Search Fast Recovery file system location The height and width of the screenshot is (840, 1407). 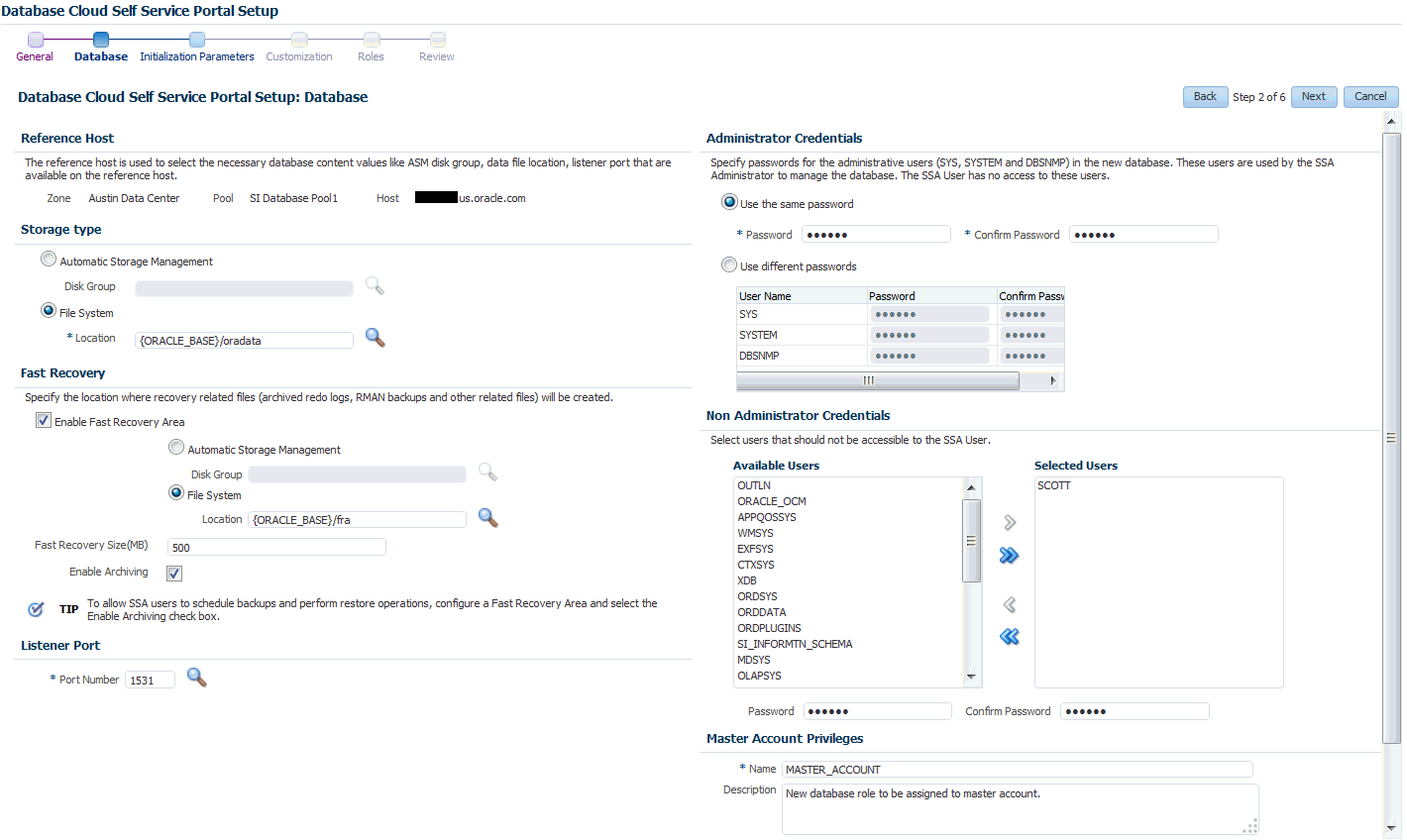(487, 517)
